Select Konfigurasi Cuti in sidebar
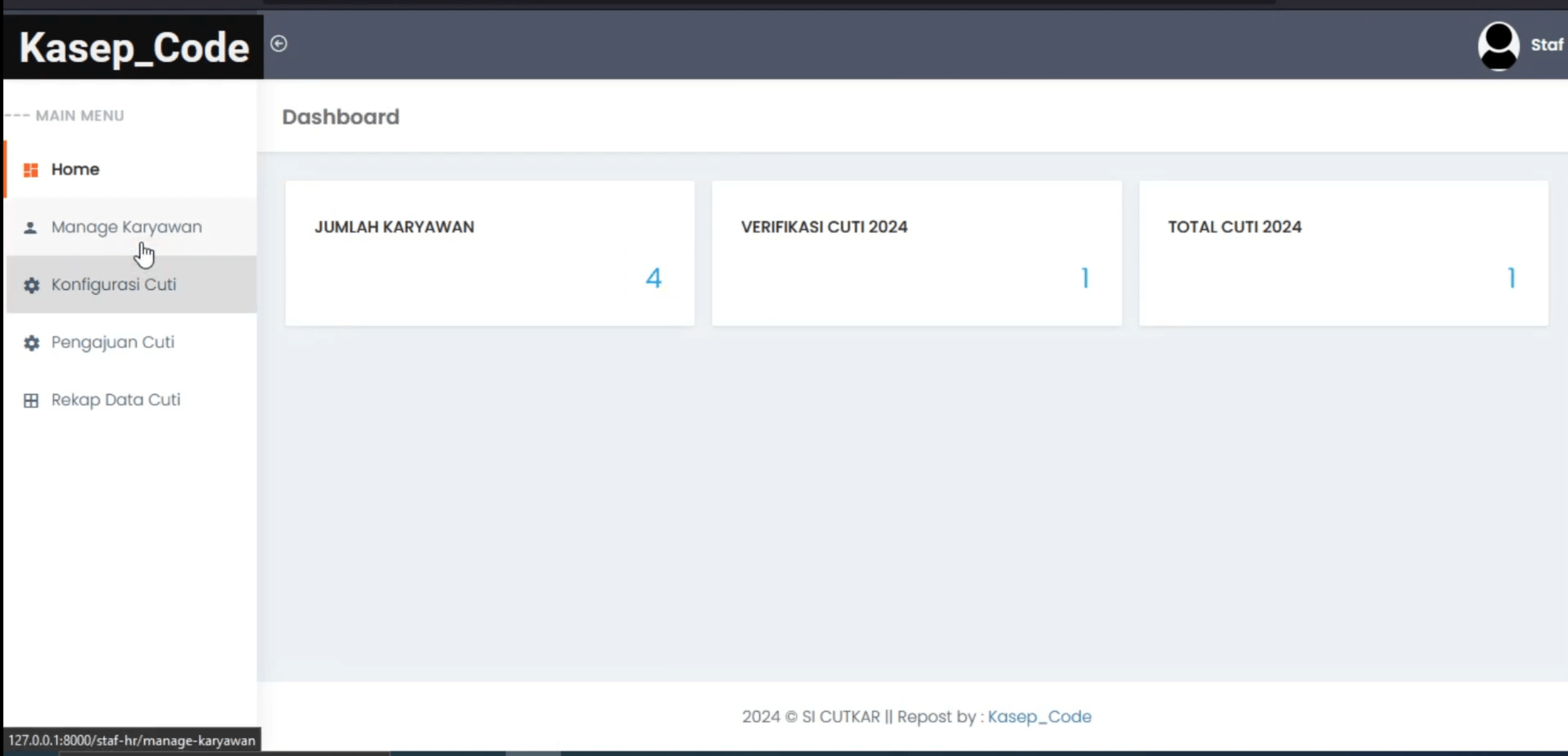The image size is (1568, 756). pyautogui.click(x=130, y=284)
